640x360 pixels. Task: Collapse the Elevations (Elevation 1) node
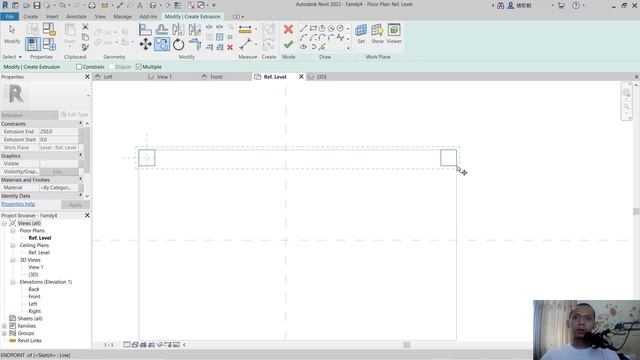pyautogui.click(x=13, y=282)
